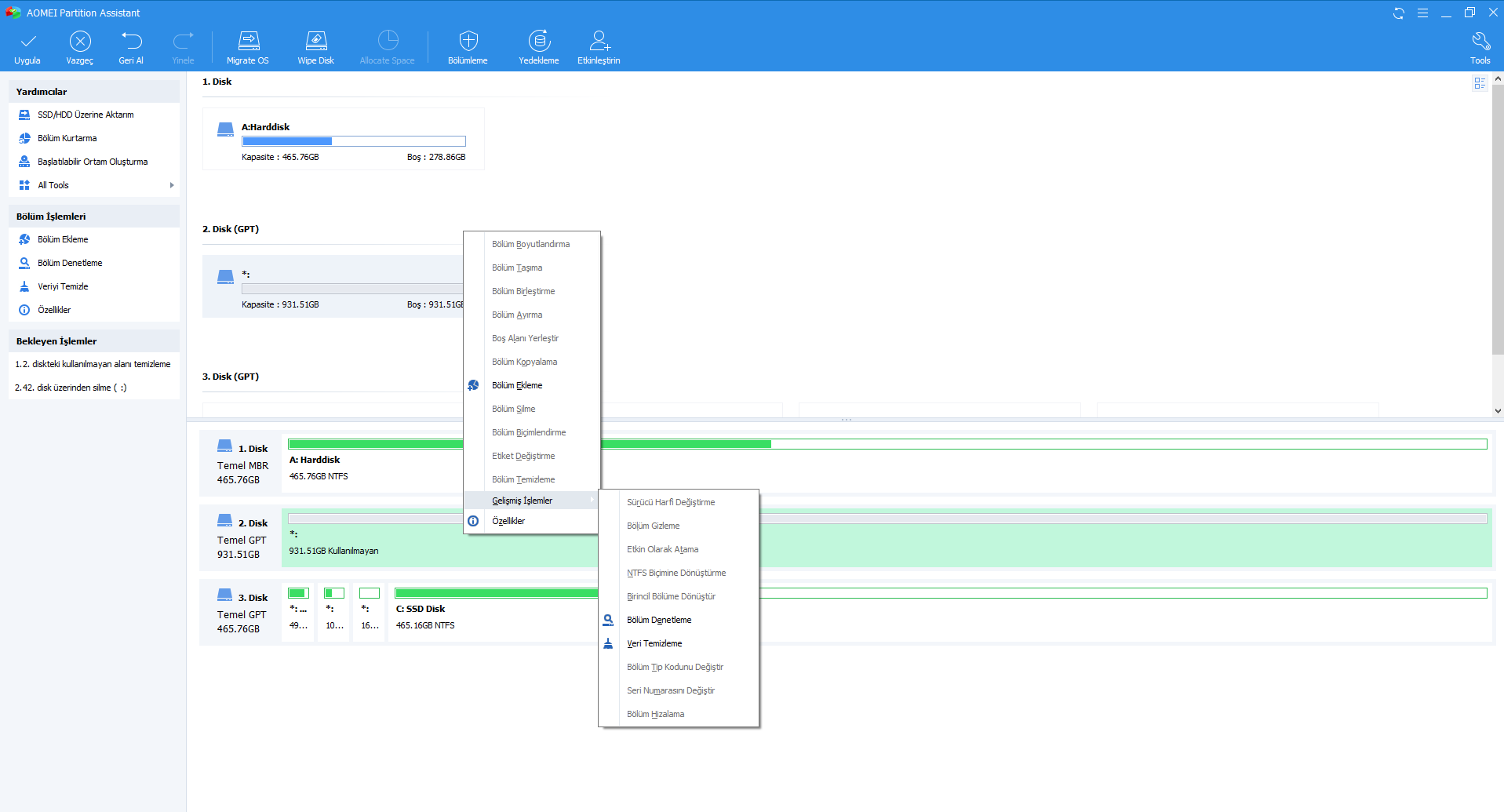Image resolution: width=1504 pixels, height=812 pixels.
Task: Select third small partition on 3. Disk
Action: click(x=370, y=612)
